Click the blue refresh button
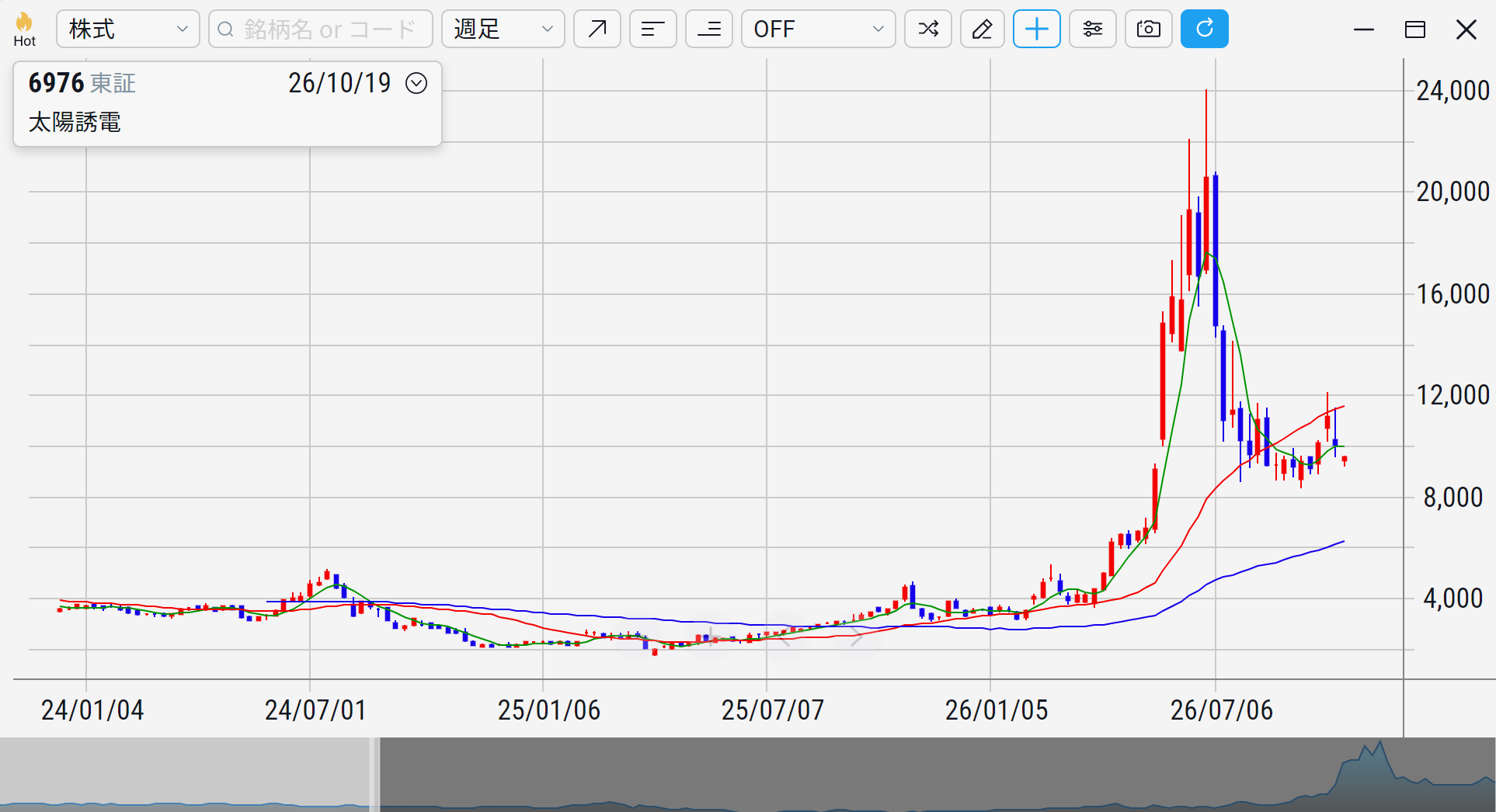The image size is (1496, 812). tap(1205, 29)
